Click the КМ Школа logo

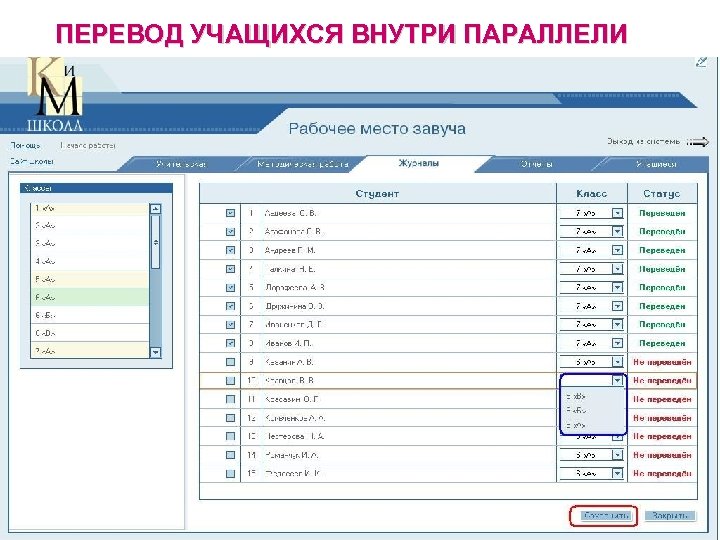55,94
